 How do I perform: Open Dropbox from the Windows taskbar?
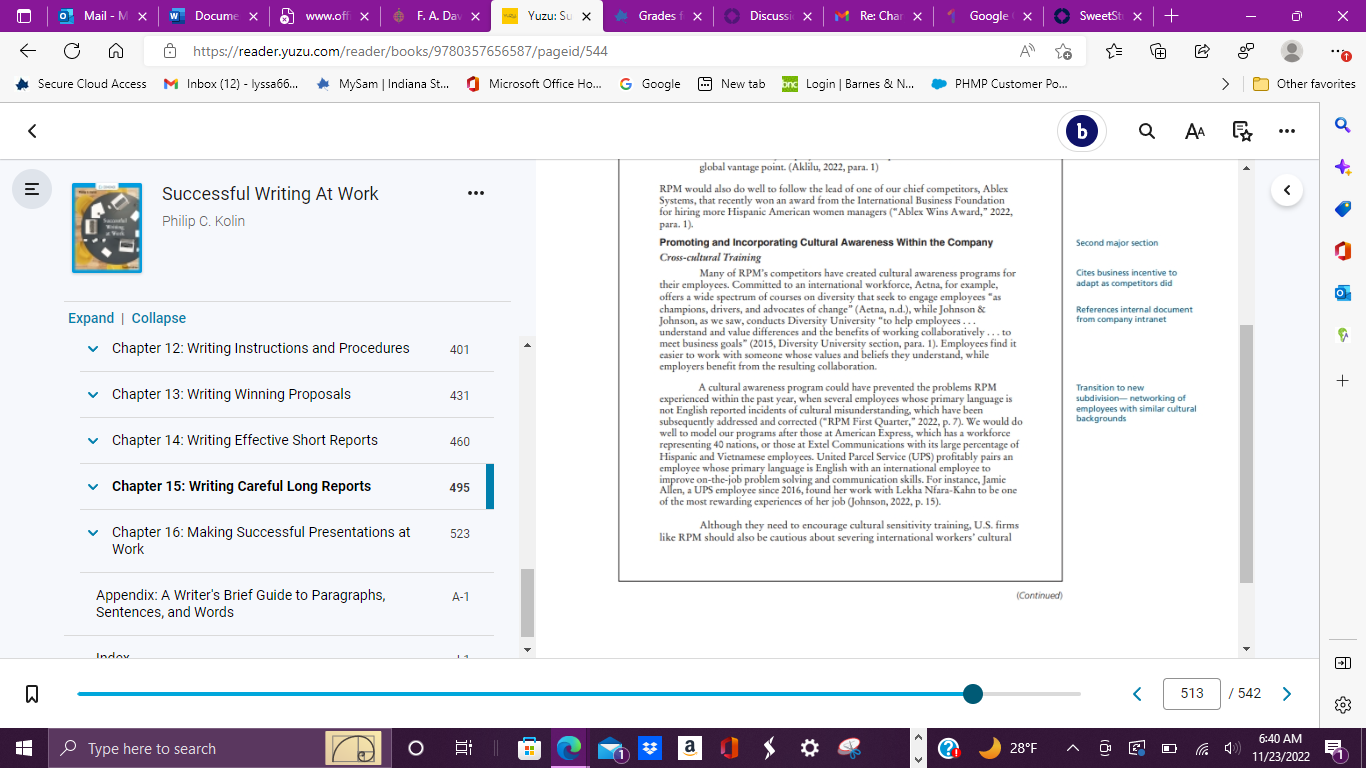650,748
